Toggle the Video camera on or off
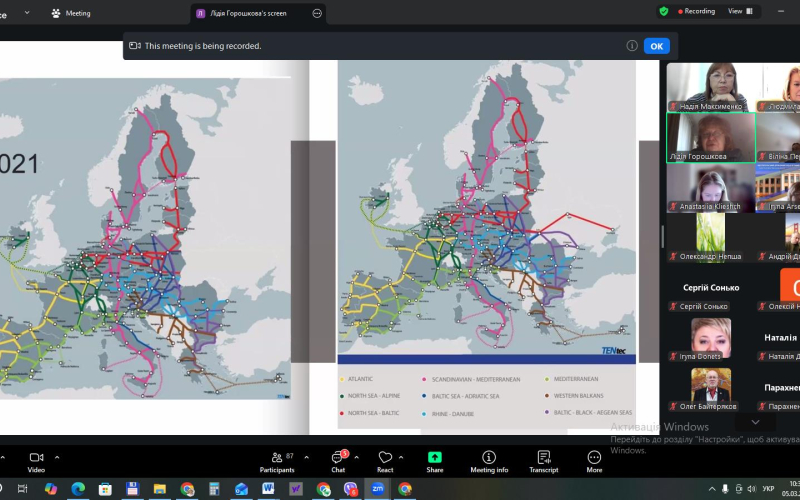Viewport: 800px width, 500px height. tap(36, 460)
